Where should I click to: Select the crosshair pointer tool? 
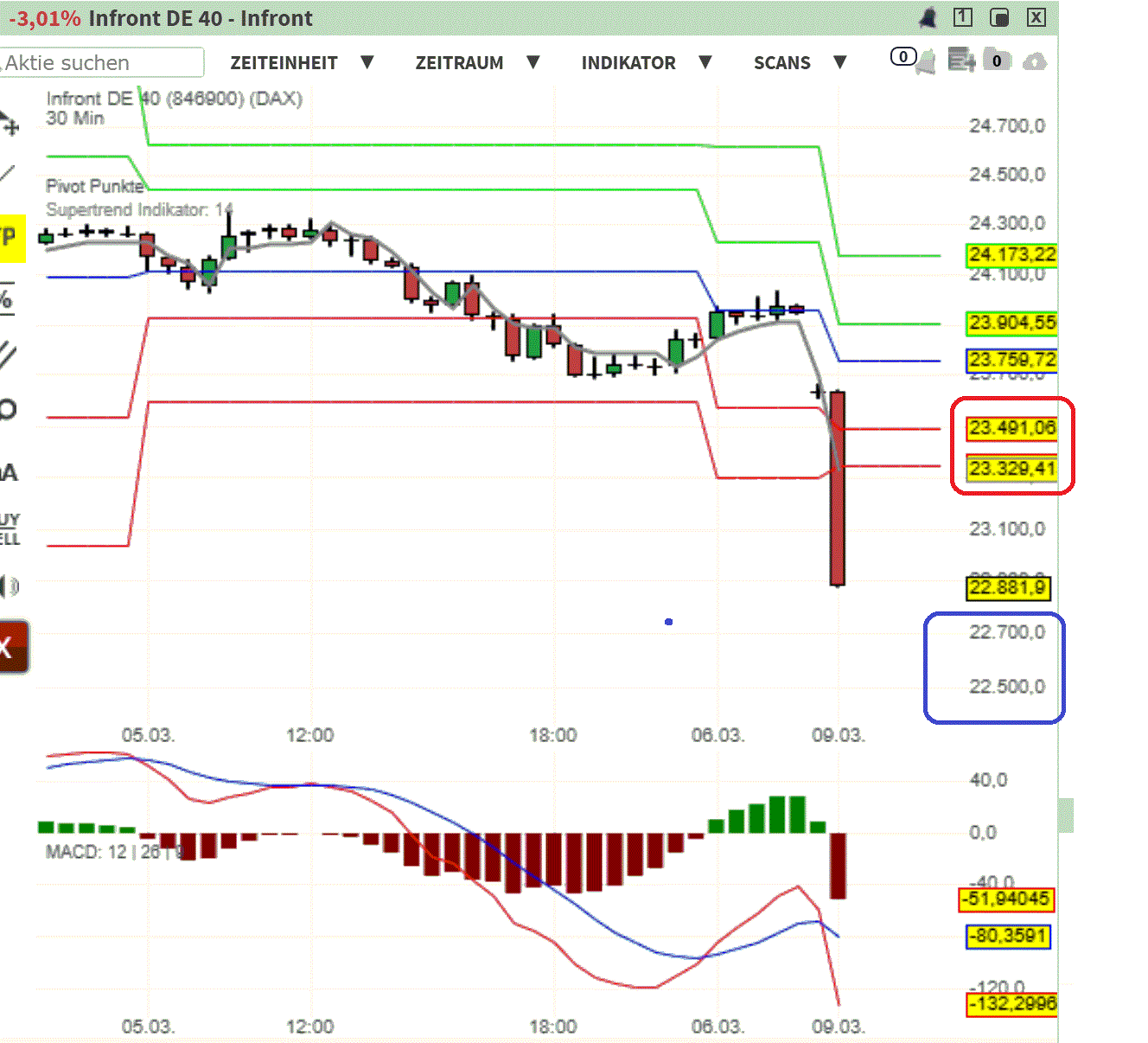coord(10,125)
